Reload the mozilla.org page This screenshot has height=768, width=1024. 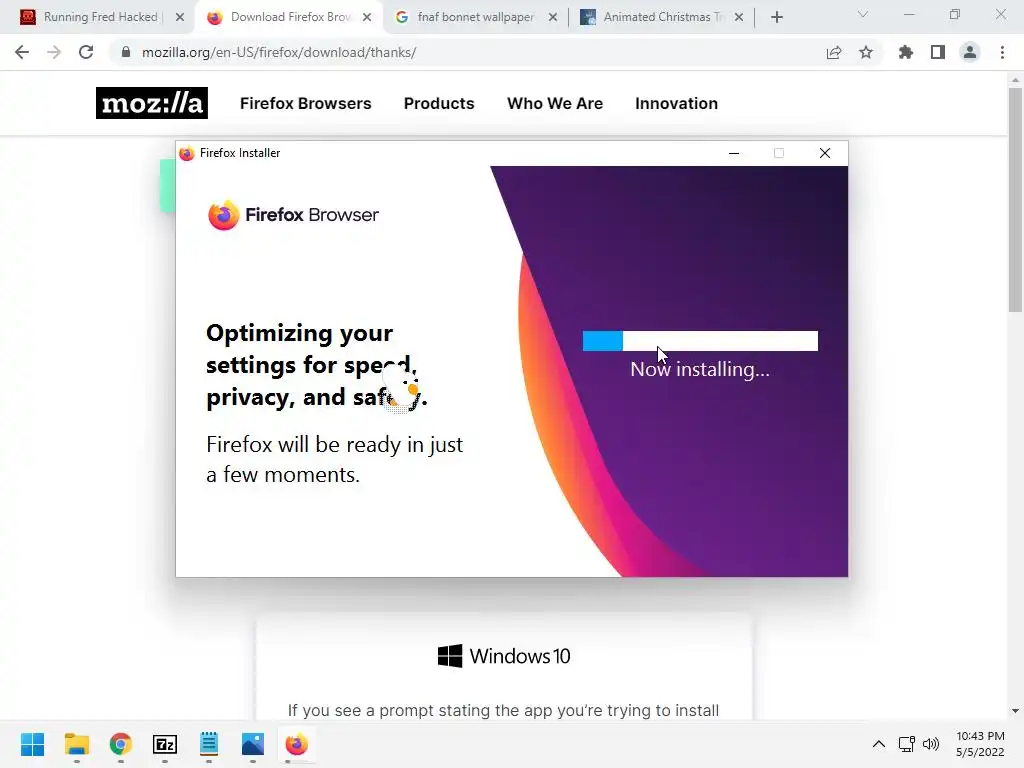pos(86,52)
